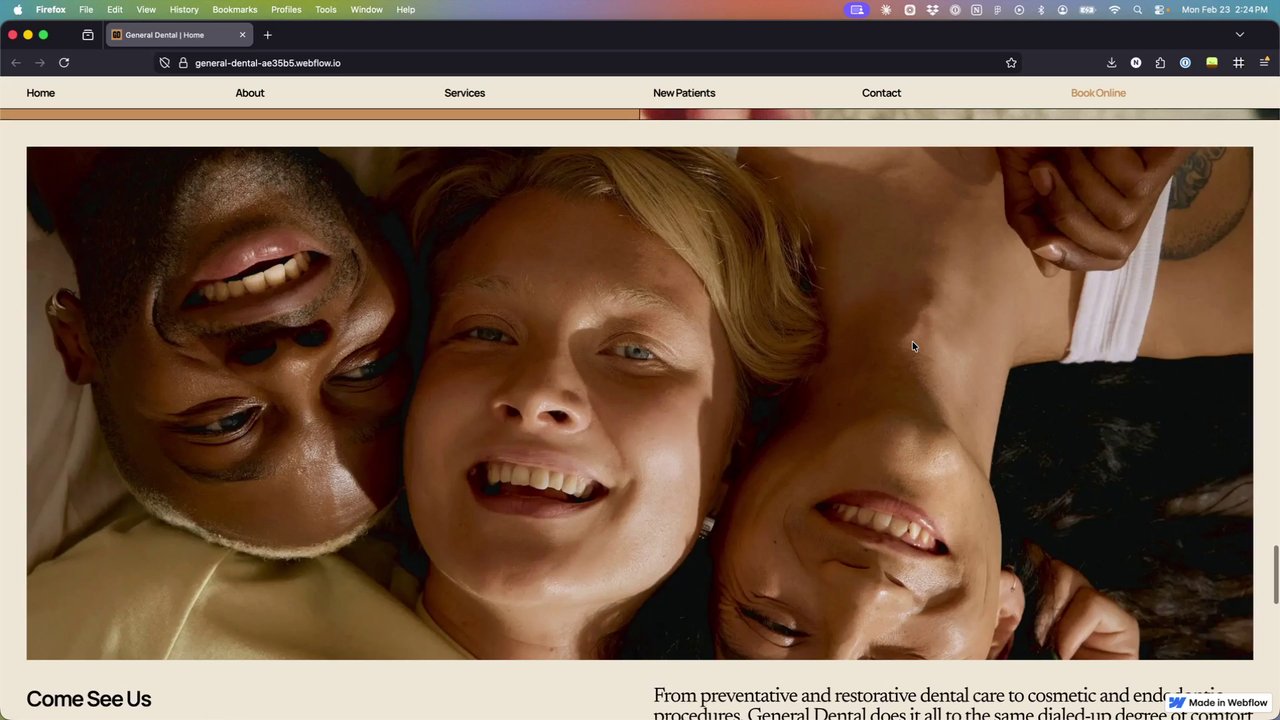
Task: Open the tracking protection shield icon
Action: (x=165, y=63)
